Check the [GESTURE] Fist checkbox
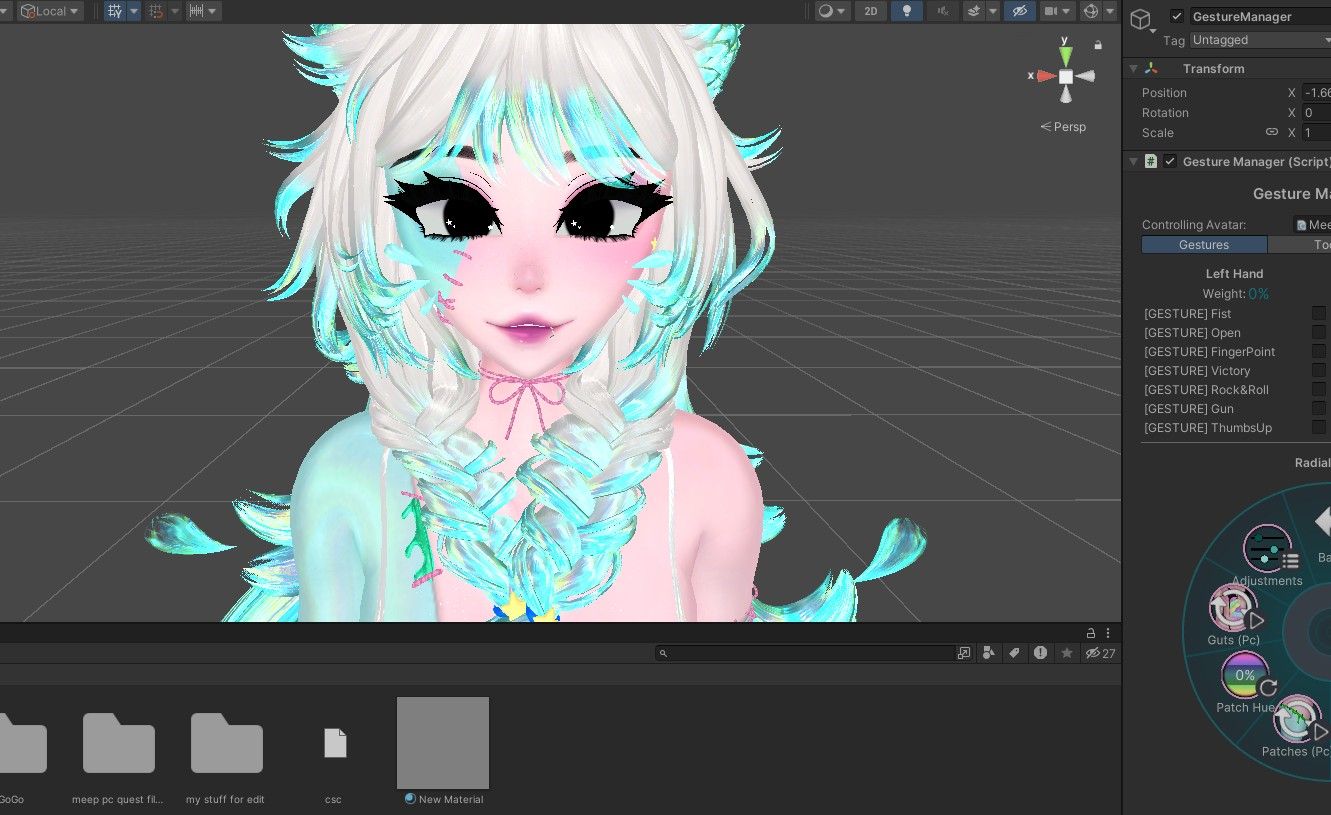1331x815 pixels. point(1319,313)
